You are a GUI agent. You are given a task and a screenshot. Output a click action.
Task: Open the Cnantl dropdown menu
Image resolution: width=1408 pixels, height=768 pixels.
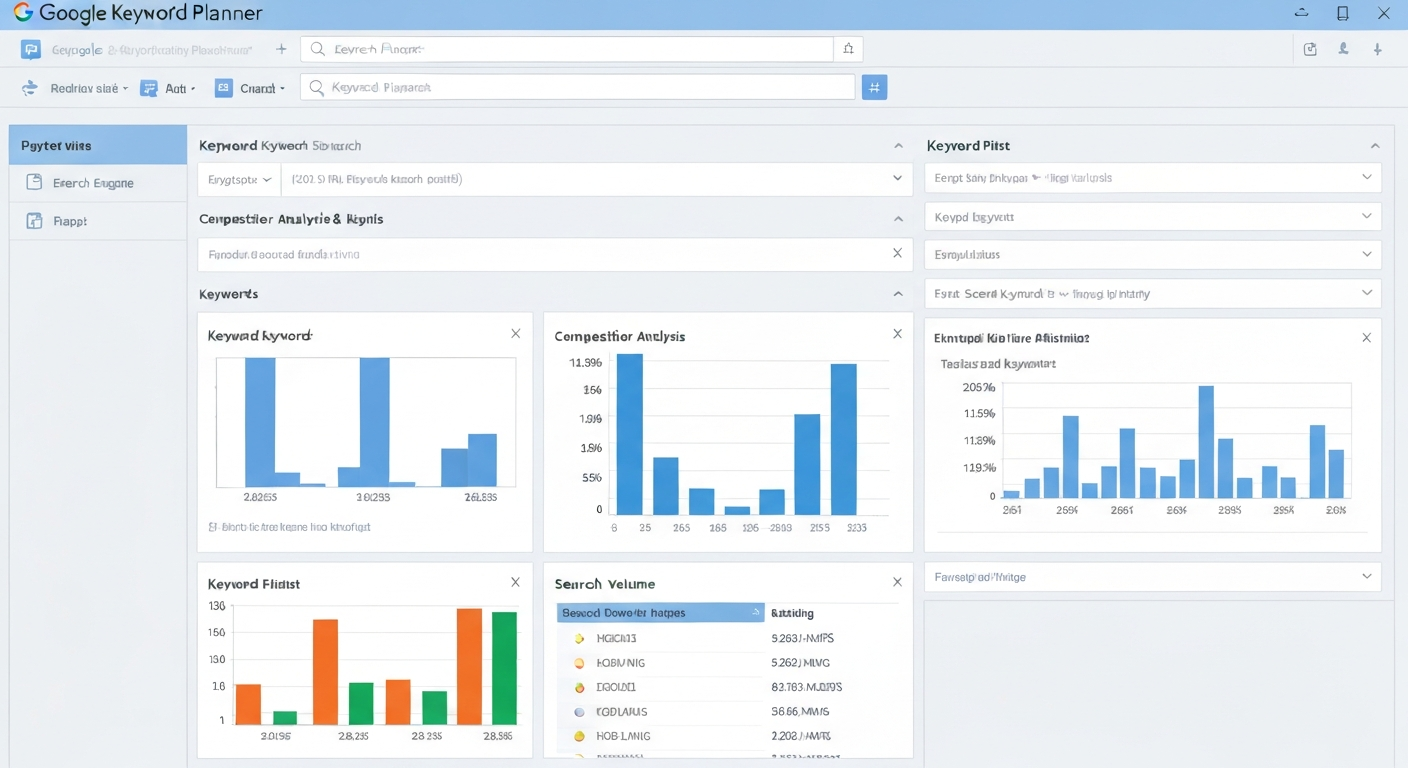(251, 88)
